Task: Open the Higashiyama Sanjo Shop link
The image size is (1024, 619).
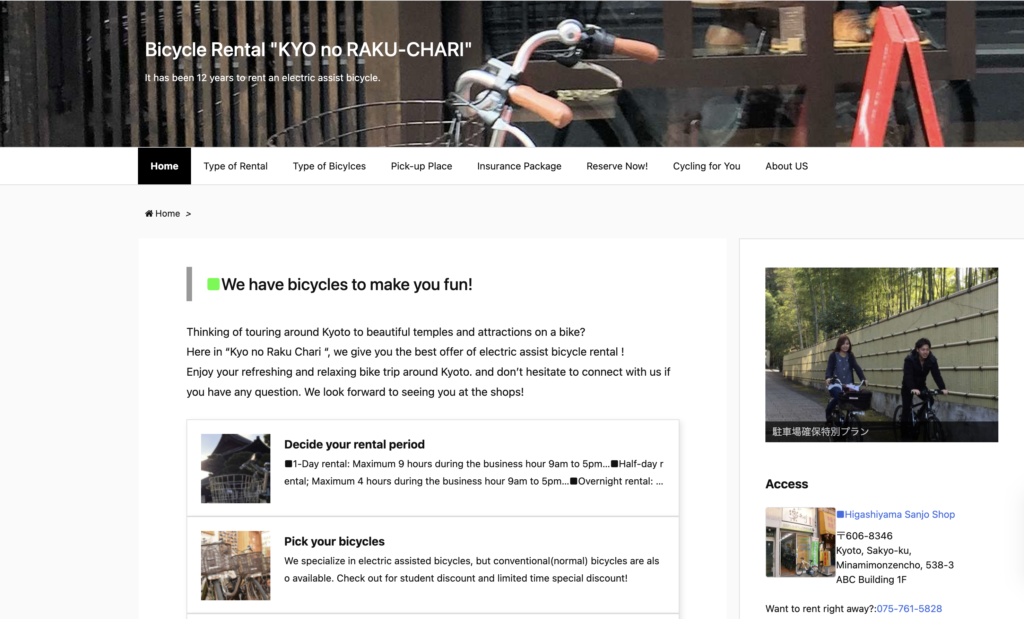Action: (x=899, y=515)
